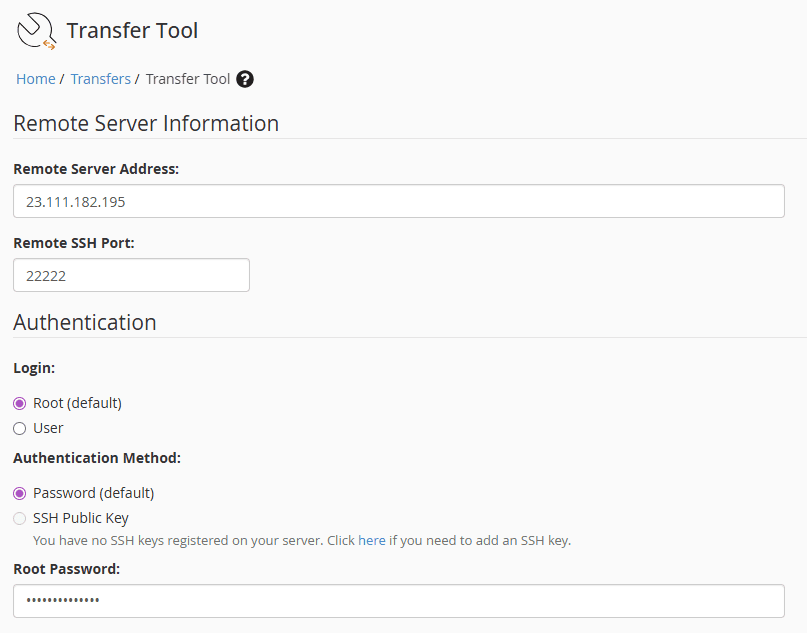Image resolution: width=807 pixels, height=633 pixels.
Task: Click the Login field label
Action: [33, 367]
